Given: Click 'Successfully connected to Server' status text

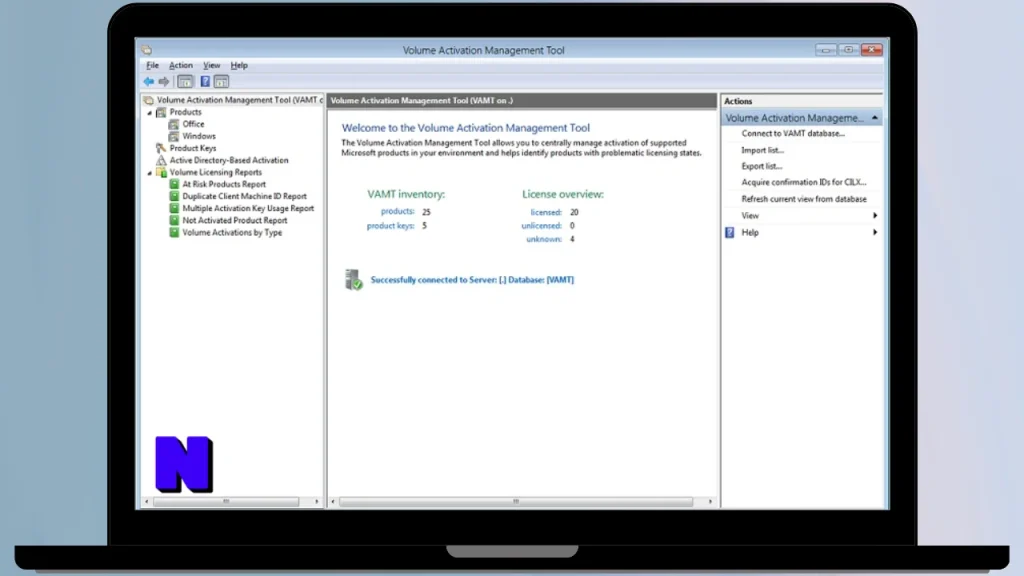Looking at the screenshot, I should click(472, 280).
